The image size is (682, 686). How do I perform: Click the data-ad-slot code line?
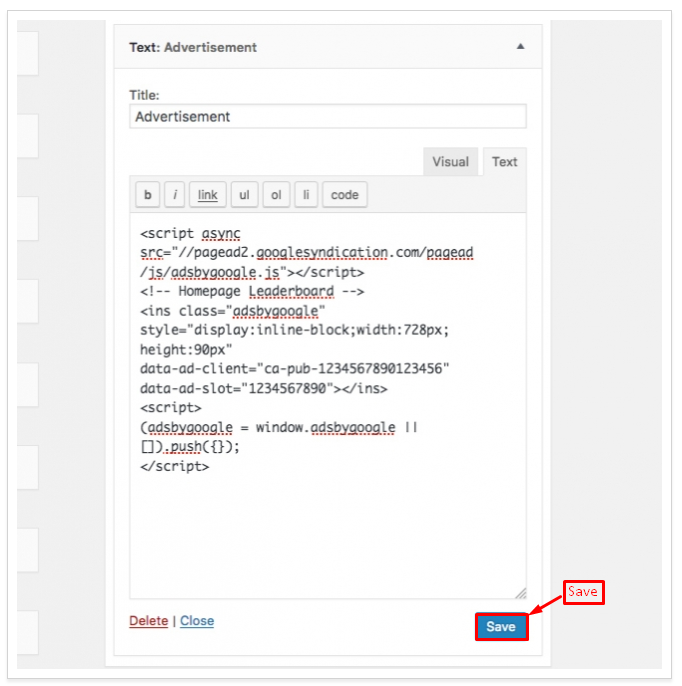click(x=263, y=388)
